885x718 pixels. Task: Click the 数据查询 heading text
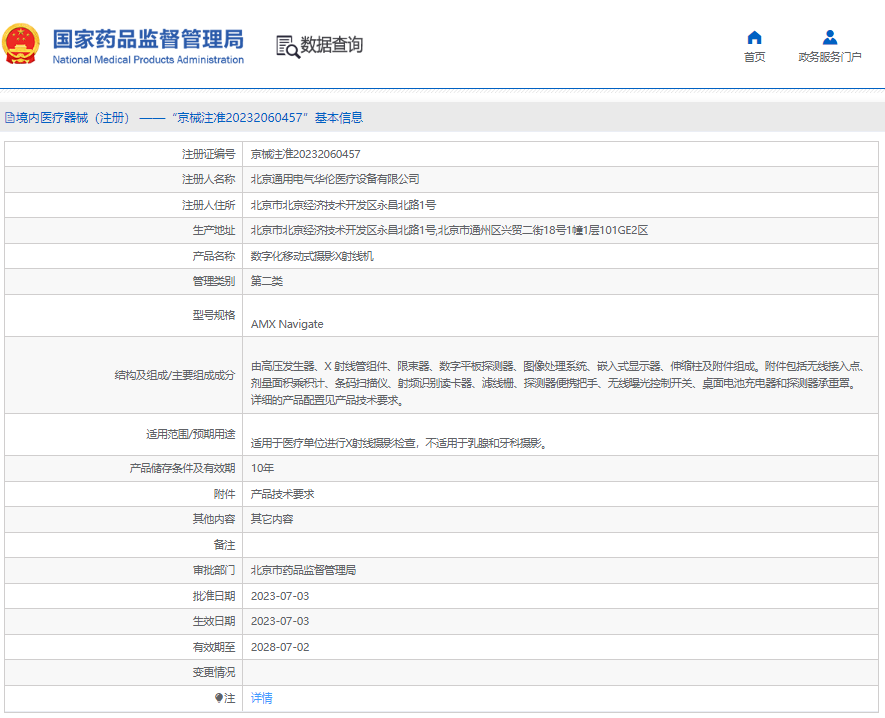click(x=331, y=45)
